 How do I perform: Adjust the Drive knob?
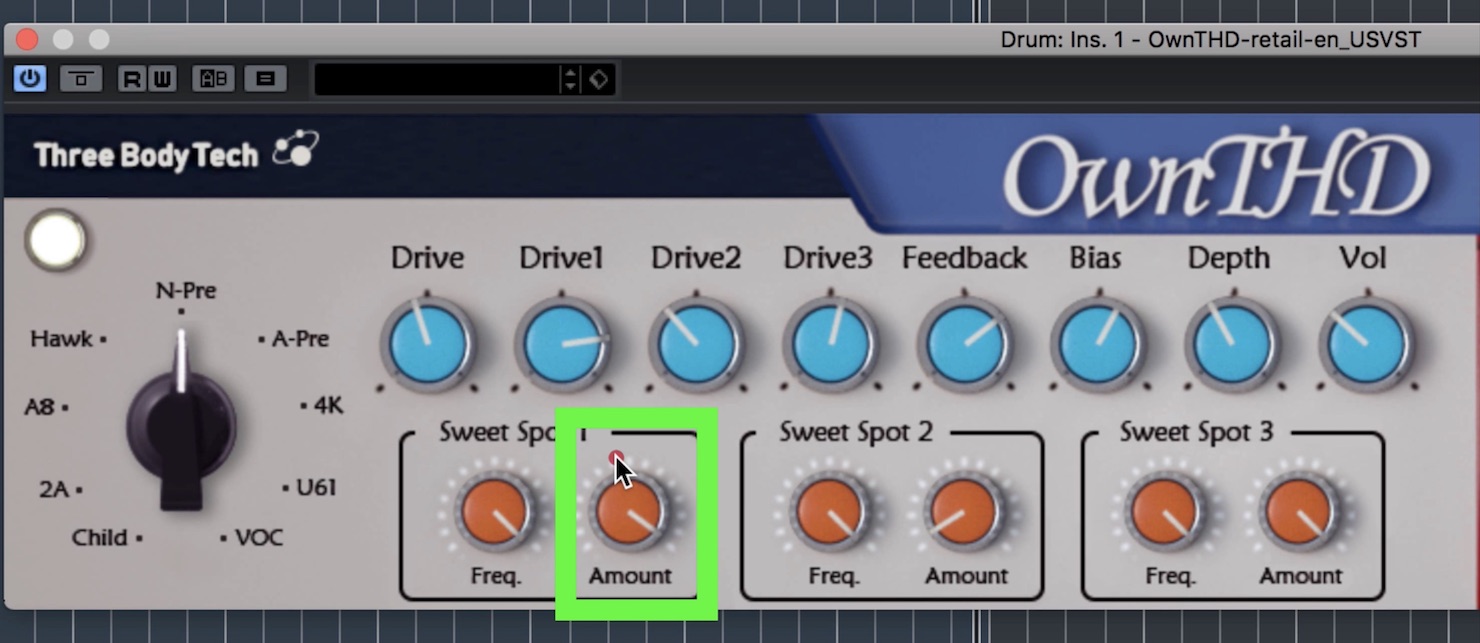[427, 345]
